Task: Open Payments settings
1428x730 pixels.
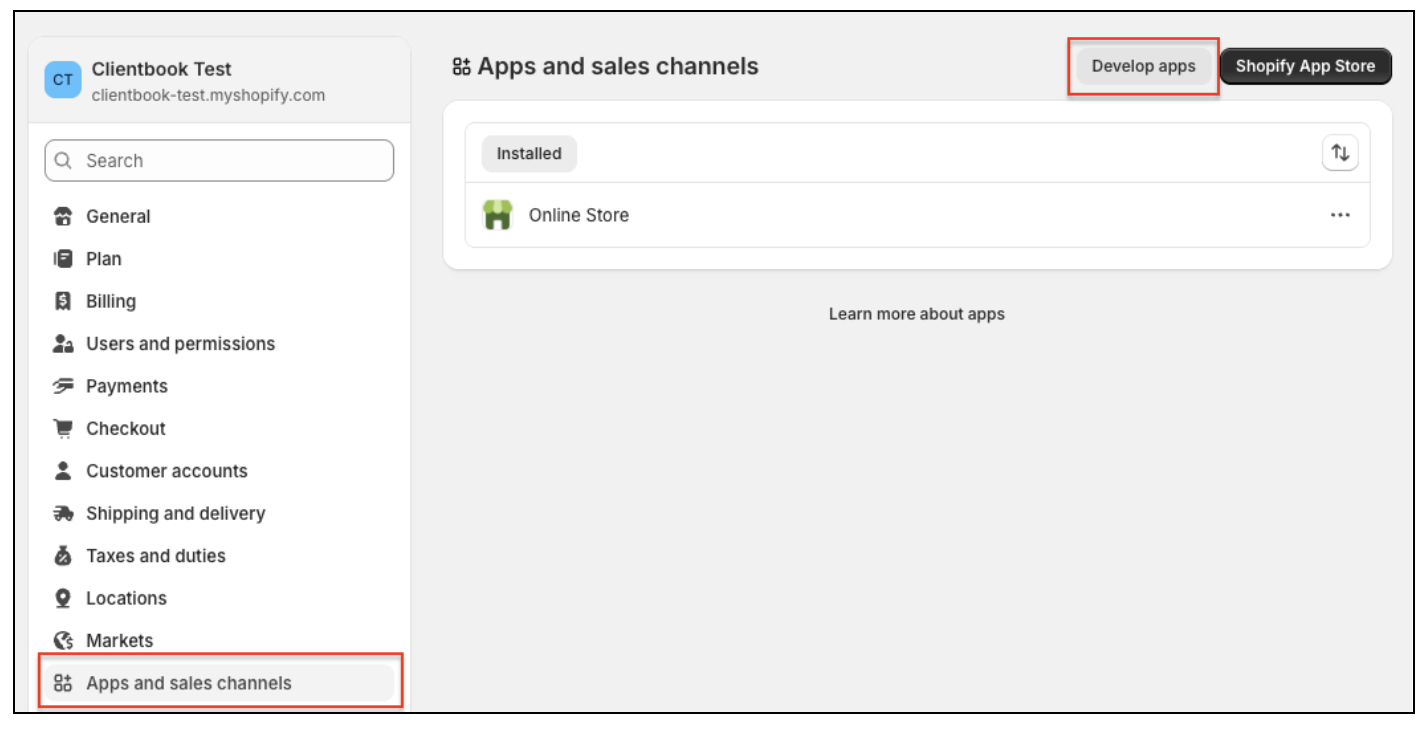Action: [218, 386]
